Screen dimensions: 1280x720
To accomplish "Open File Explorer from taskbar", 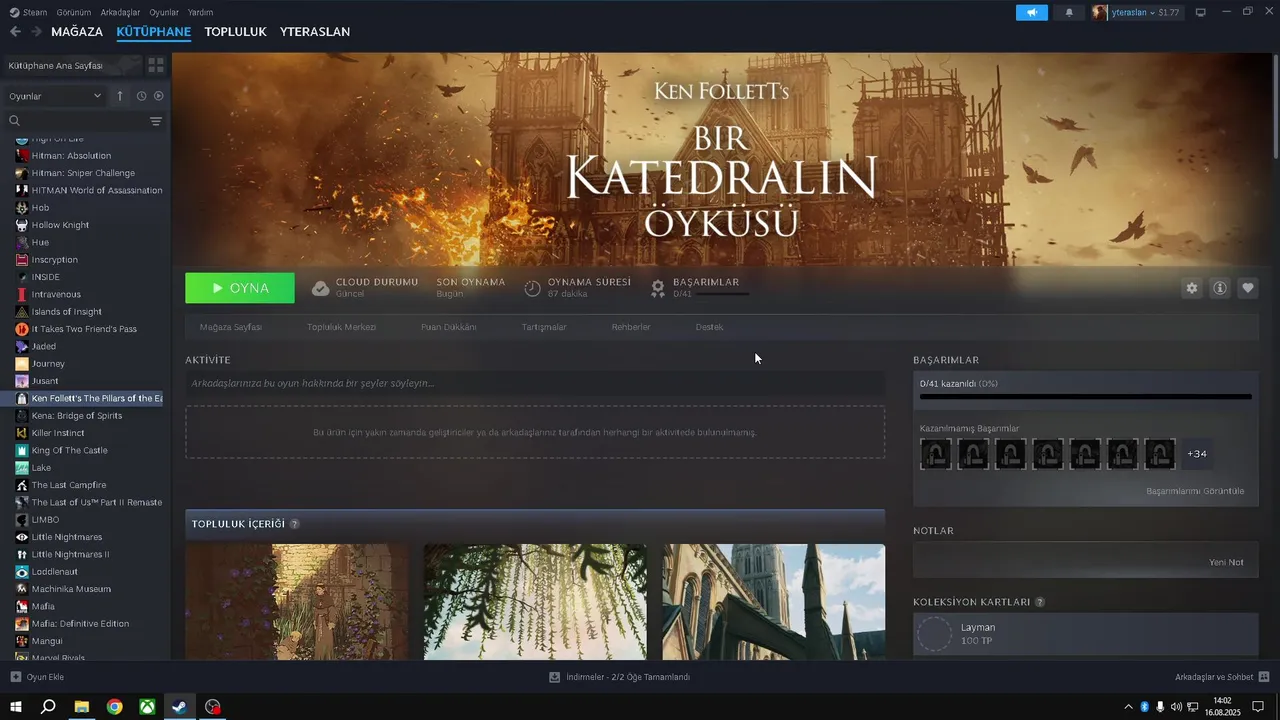I will click(81, 707).
